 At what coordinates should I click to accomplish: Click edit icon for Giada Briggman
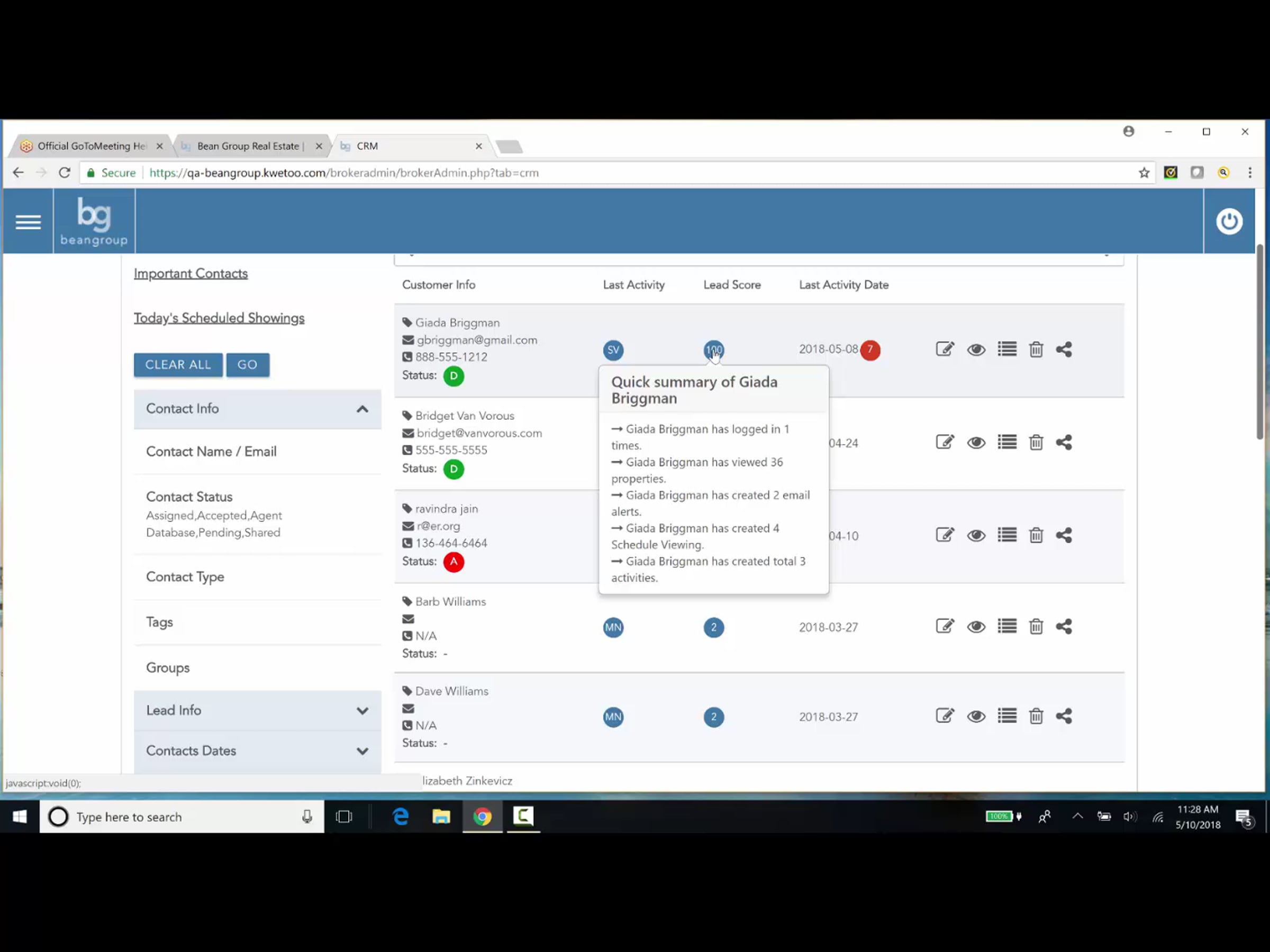tap(945, 349)
